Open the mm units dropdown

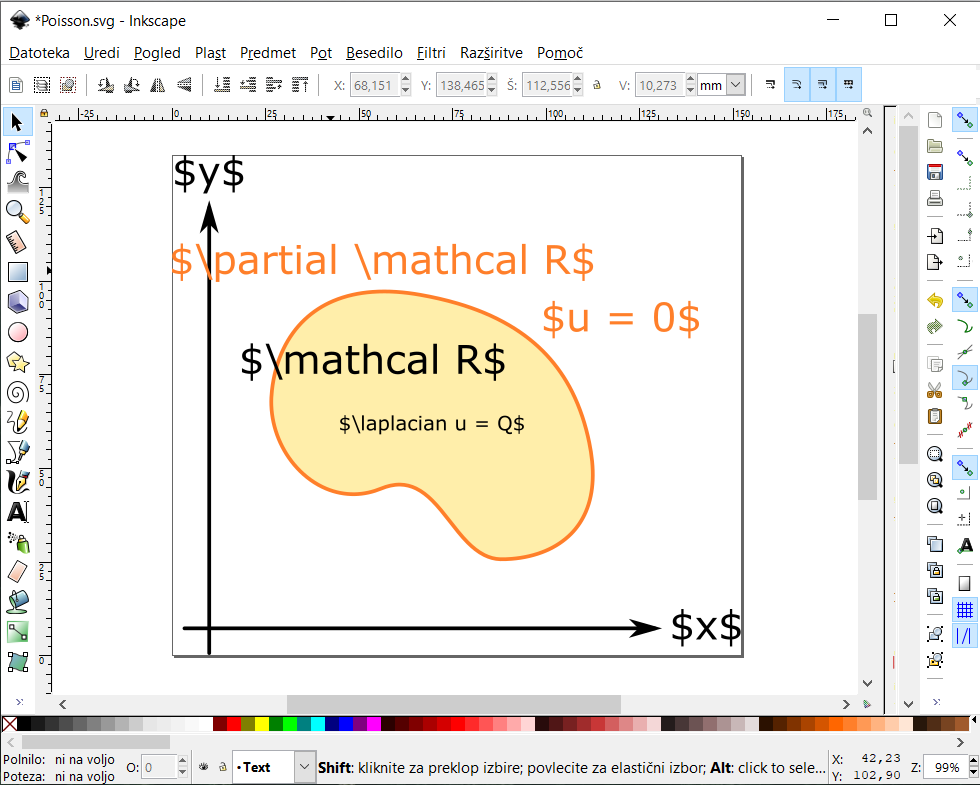737,86
